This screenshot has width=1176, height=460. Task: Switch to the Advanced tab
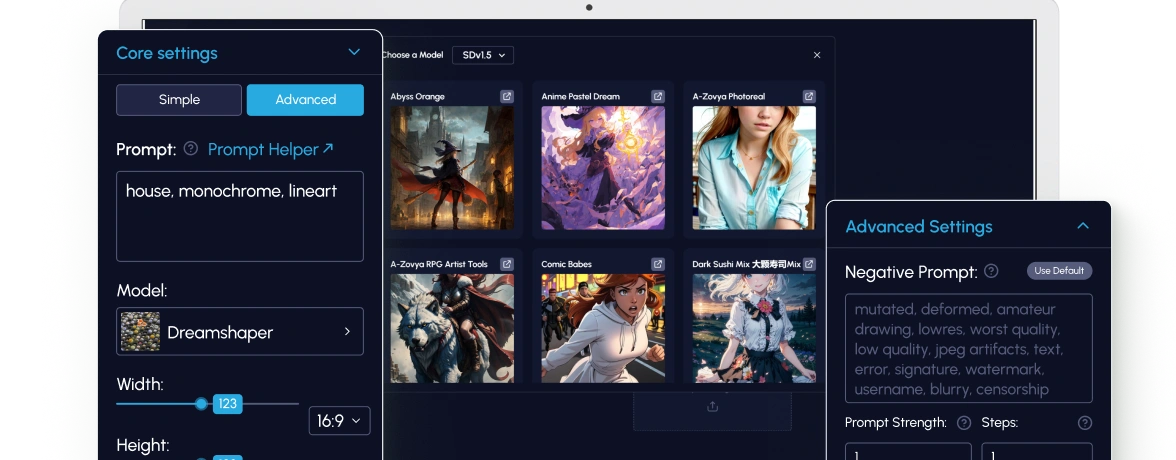[x=305, y=100]
